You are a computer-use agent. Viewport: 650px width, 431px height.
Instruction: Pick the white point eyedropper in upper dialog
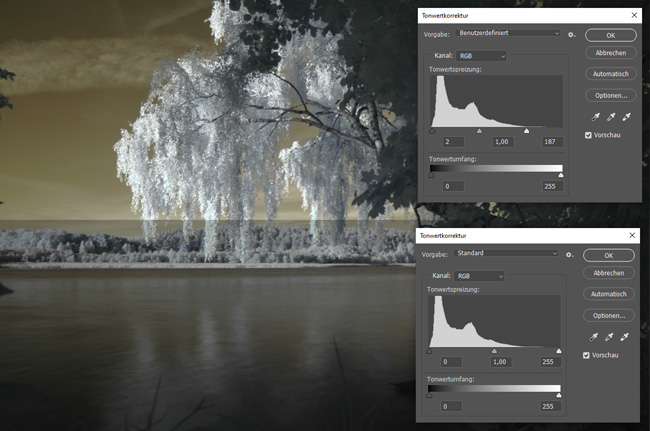(625, 118)
